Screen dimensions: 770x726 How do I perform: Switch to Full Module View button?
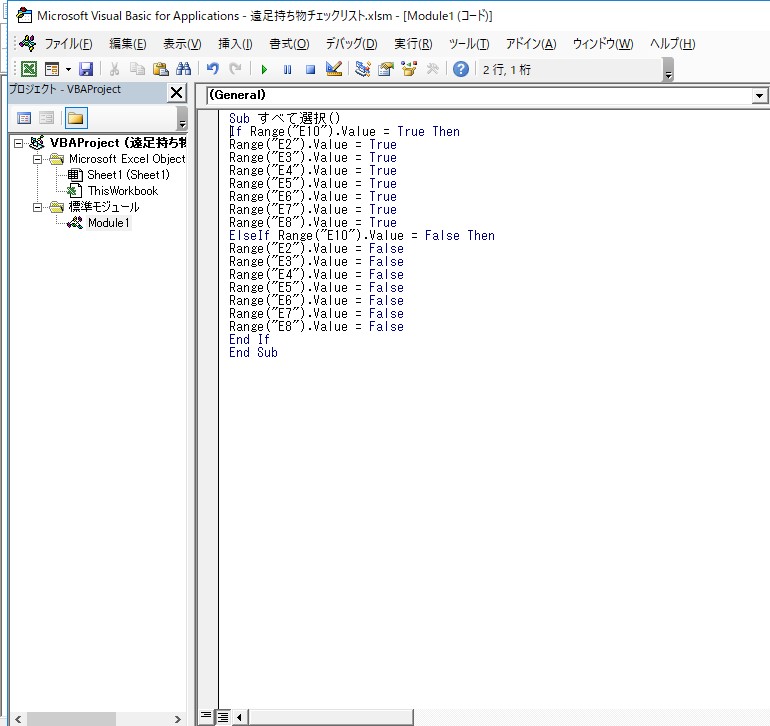coord(223,717)
